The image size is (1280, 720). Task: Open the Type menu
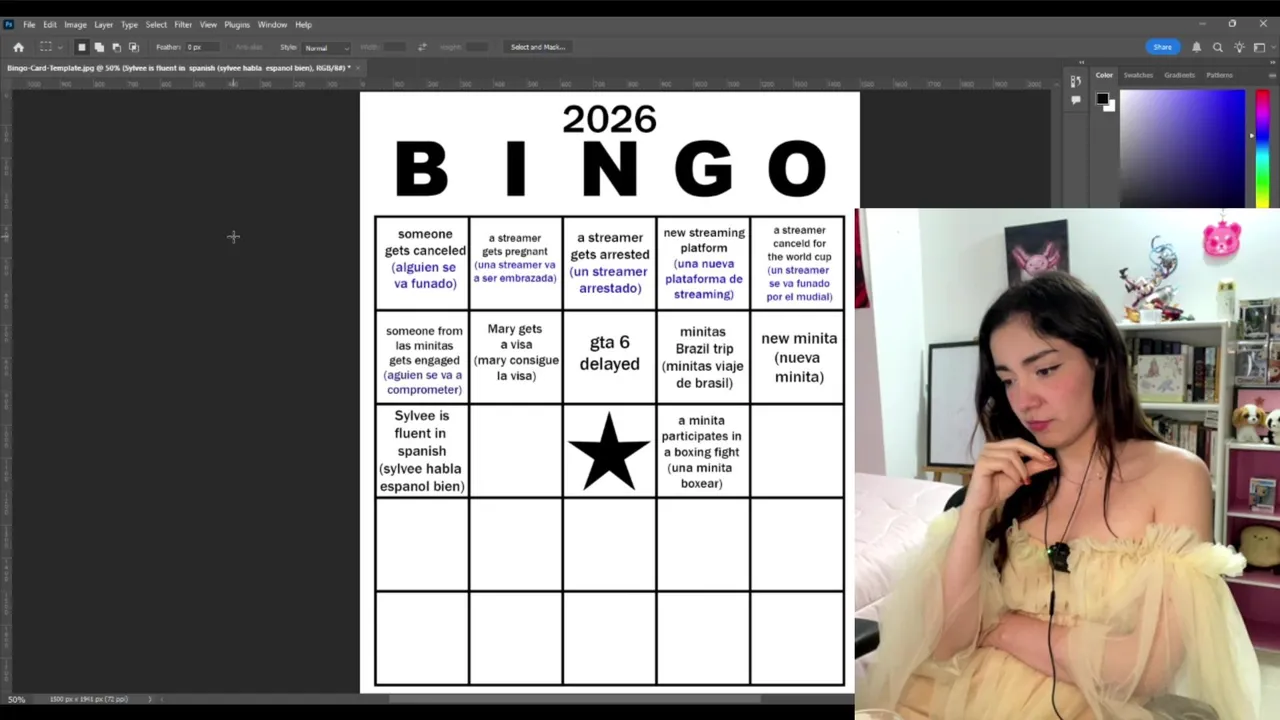pyautogui.click(x=129, y=24)
